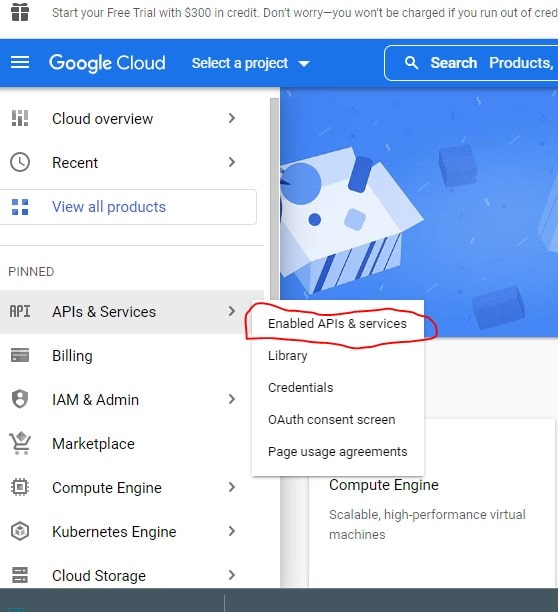Click the Search Products input field
558x612 pixels.
tap(471, 63)
